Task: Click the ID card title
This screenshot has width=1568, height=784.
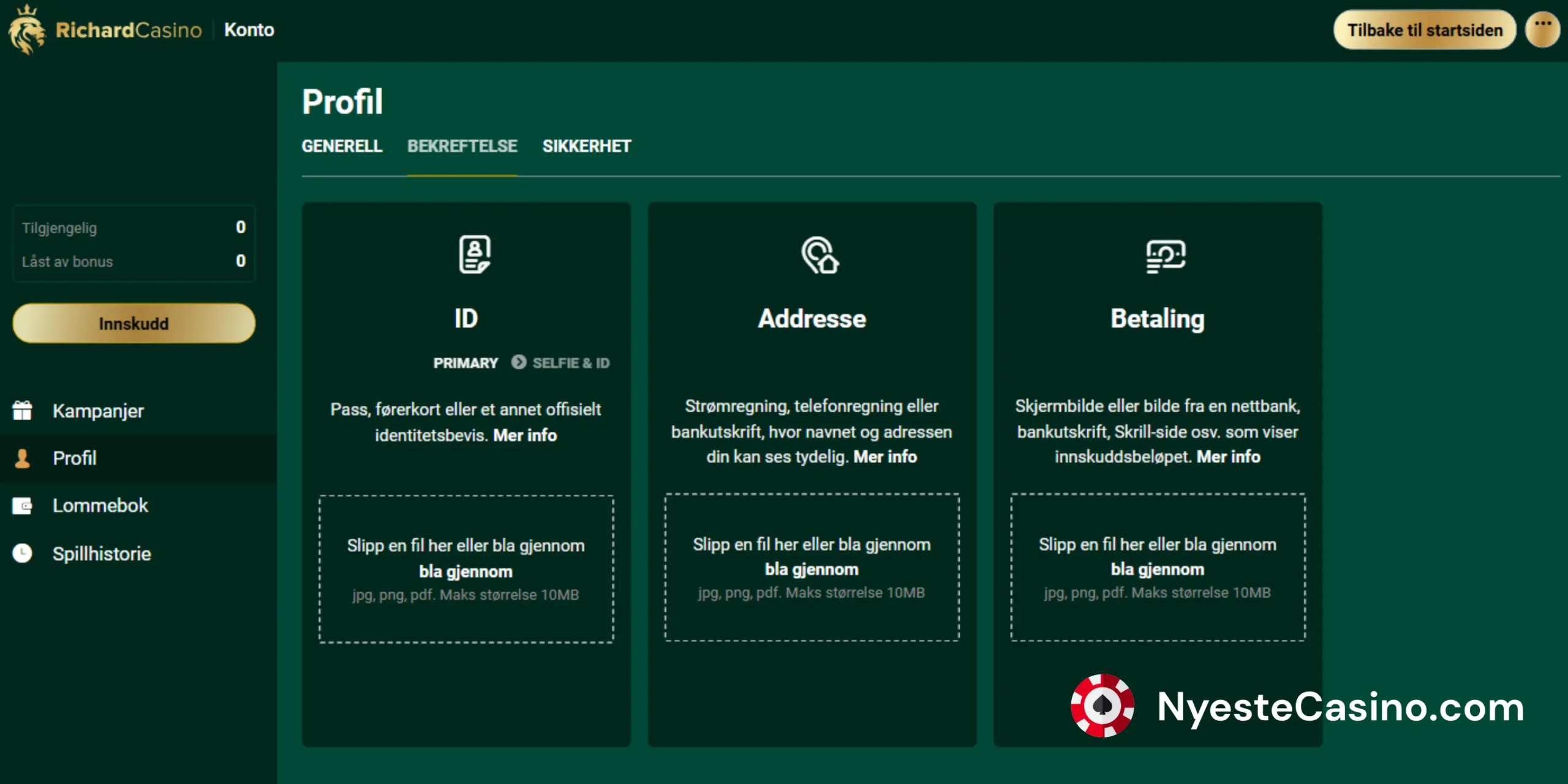Action: [x=466, y=318]
